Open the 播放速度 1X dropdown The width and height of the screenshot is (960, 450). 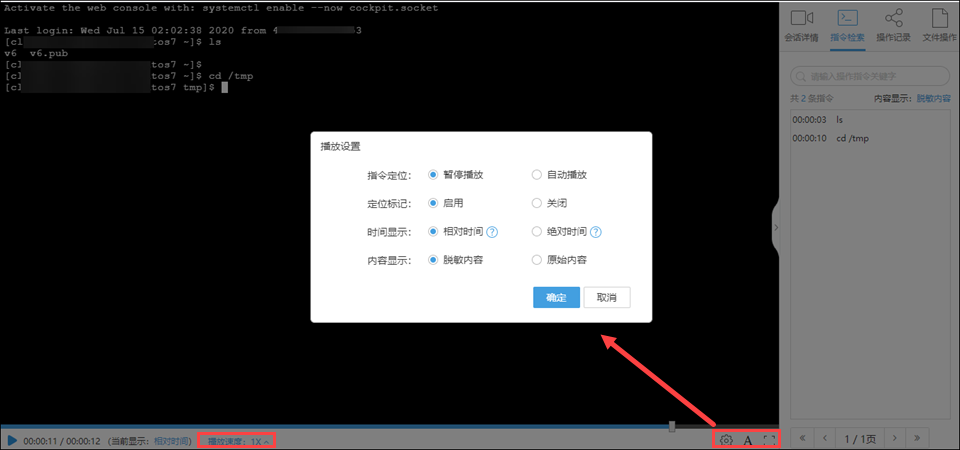(238, 441)
